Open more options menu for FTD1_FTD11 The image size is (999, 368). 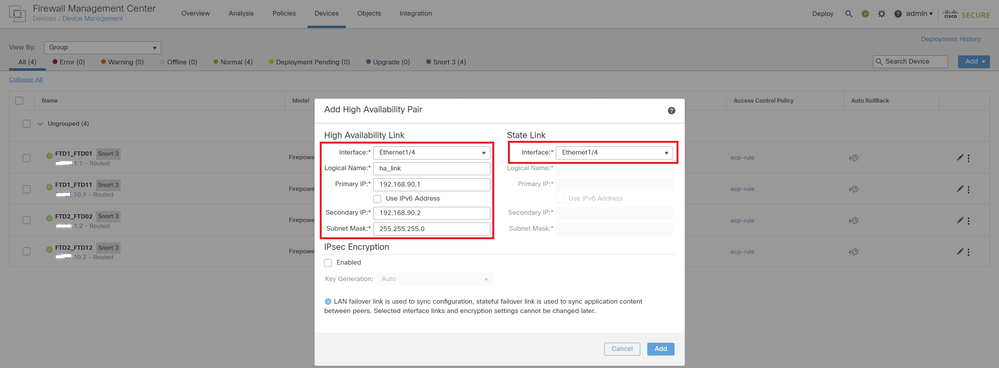pos(968,189)
